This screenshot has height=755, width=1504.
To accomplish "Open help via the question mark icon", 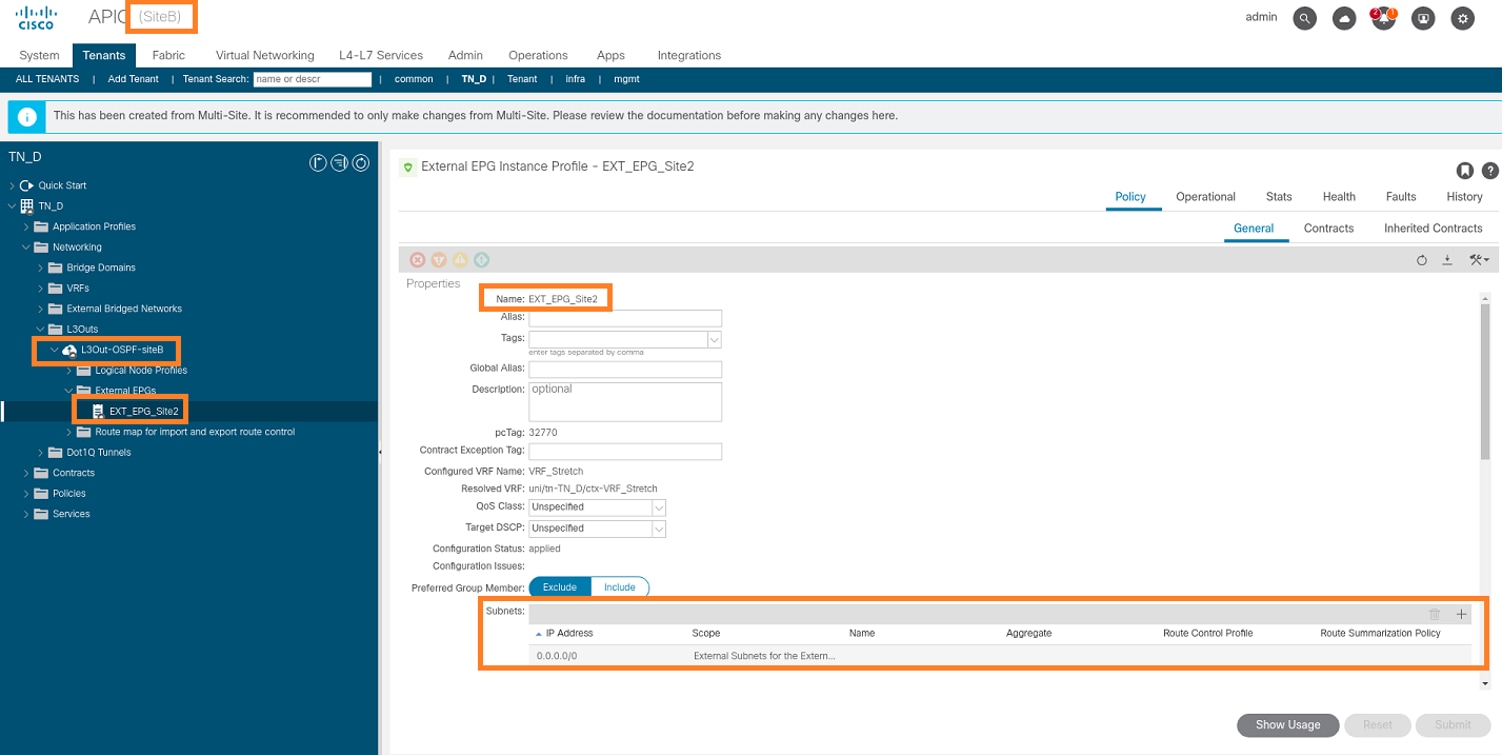I will pyautogui.click(x=1491, y=171).
